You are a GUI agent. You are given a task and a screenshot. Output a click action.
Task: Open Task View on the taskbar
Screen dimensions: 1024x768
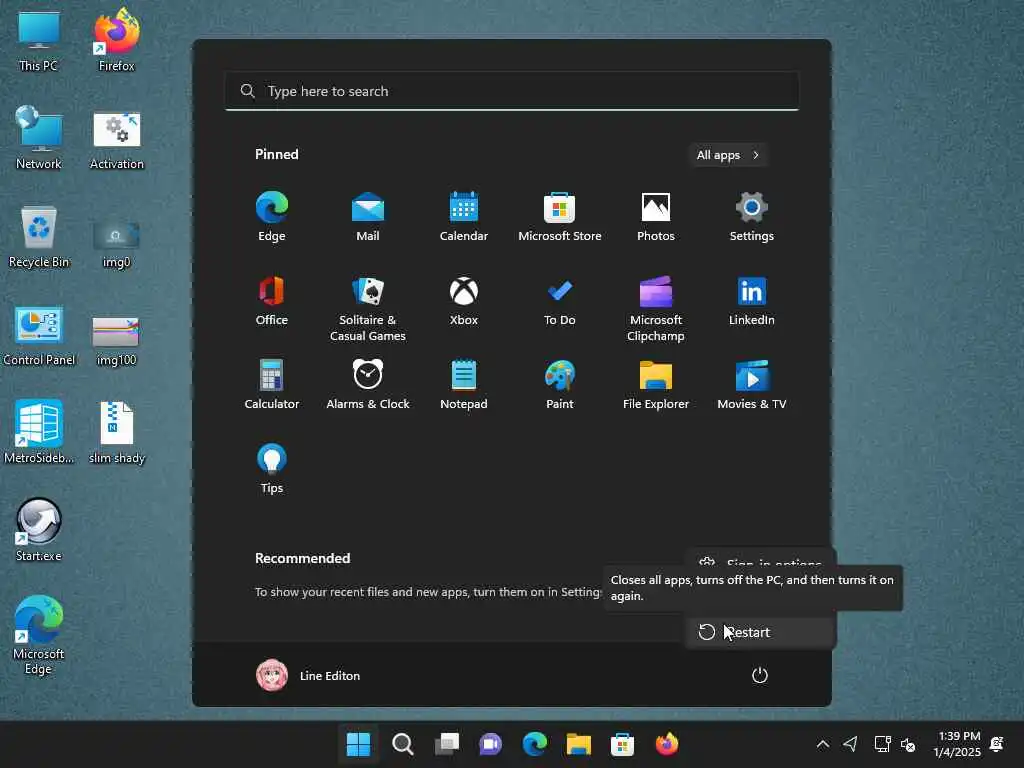[x=447, y=744]
